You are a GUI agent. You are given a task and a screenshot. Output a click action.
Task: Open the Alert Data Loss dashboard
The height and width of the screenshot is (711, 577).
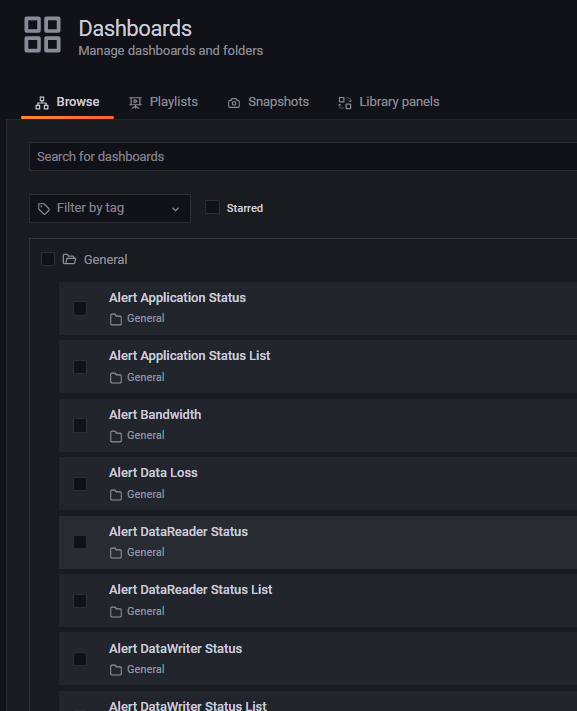(x=153, y=472)
